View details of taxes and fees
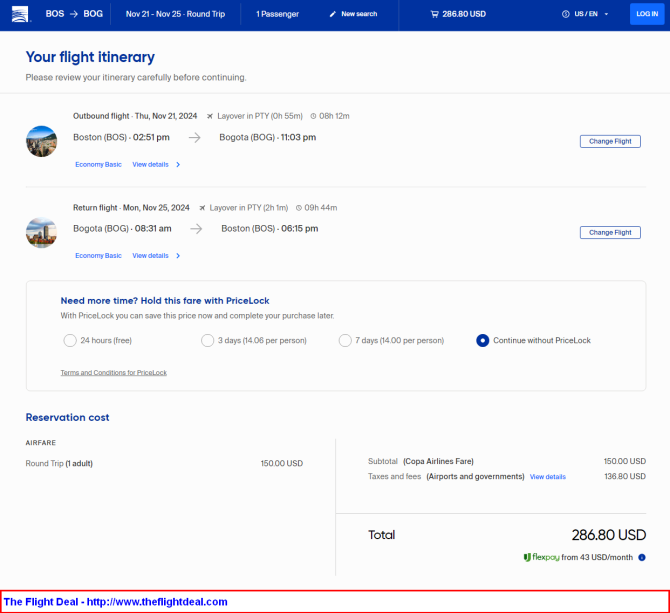This screenshot has width=670, height=613. click(x=547, y=477)
